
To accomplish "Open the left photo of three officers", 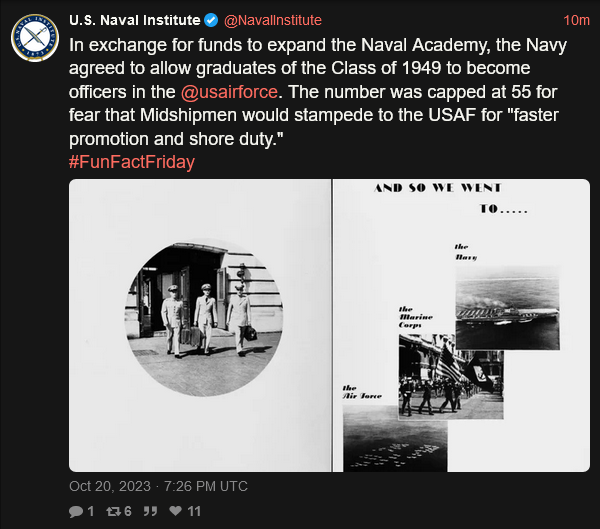I will point(200,325).
